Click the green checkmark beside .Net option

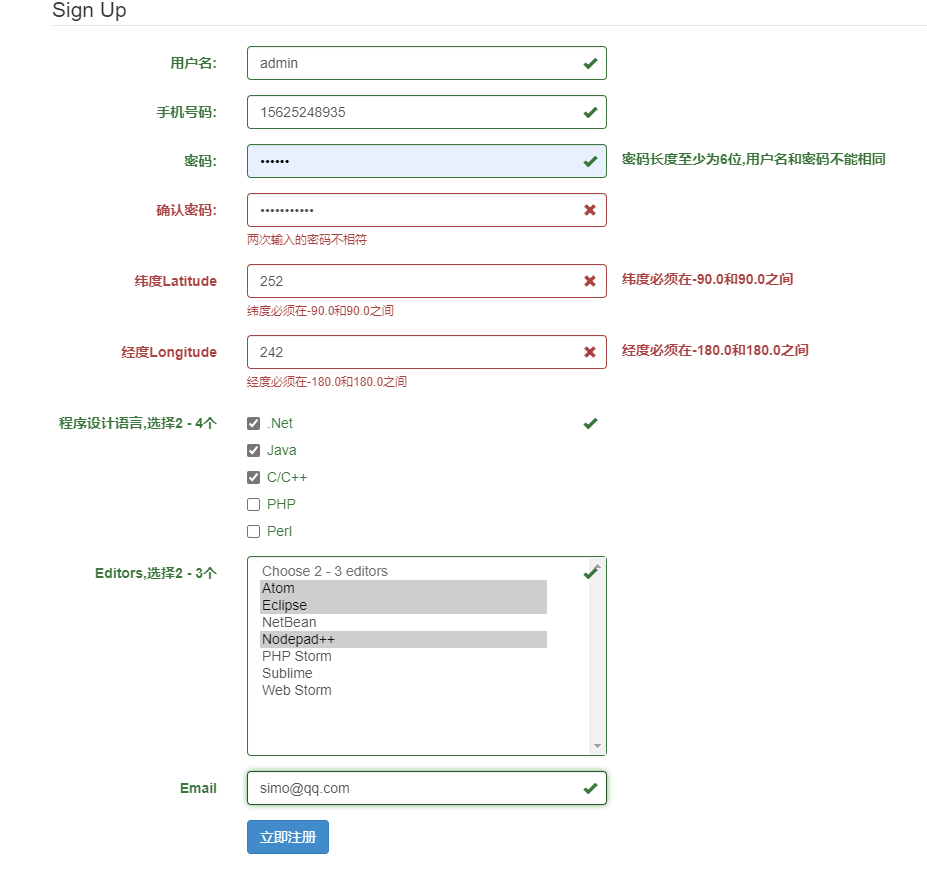590,423
